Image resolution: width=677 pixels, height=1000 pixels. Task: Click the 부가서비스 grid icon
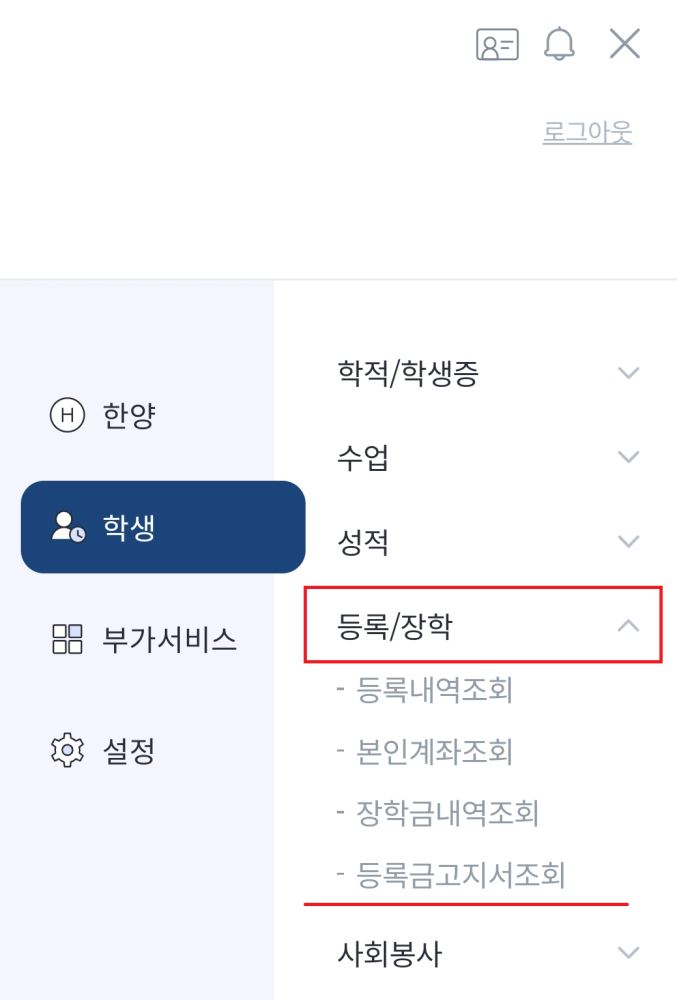pos(67,639)
